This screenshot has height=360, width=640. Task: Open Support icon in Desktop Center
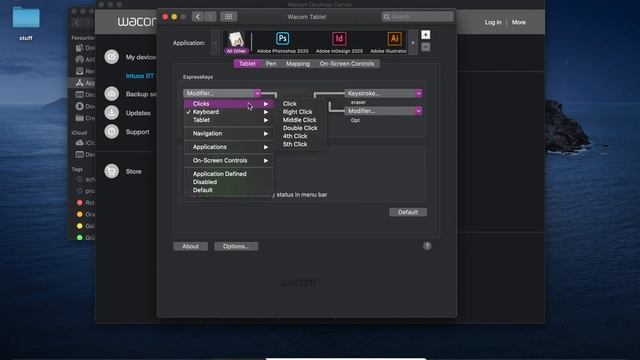(x=111, y=132)
